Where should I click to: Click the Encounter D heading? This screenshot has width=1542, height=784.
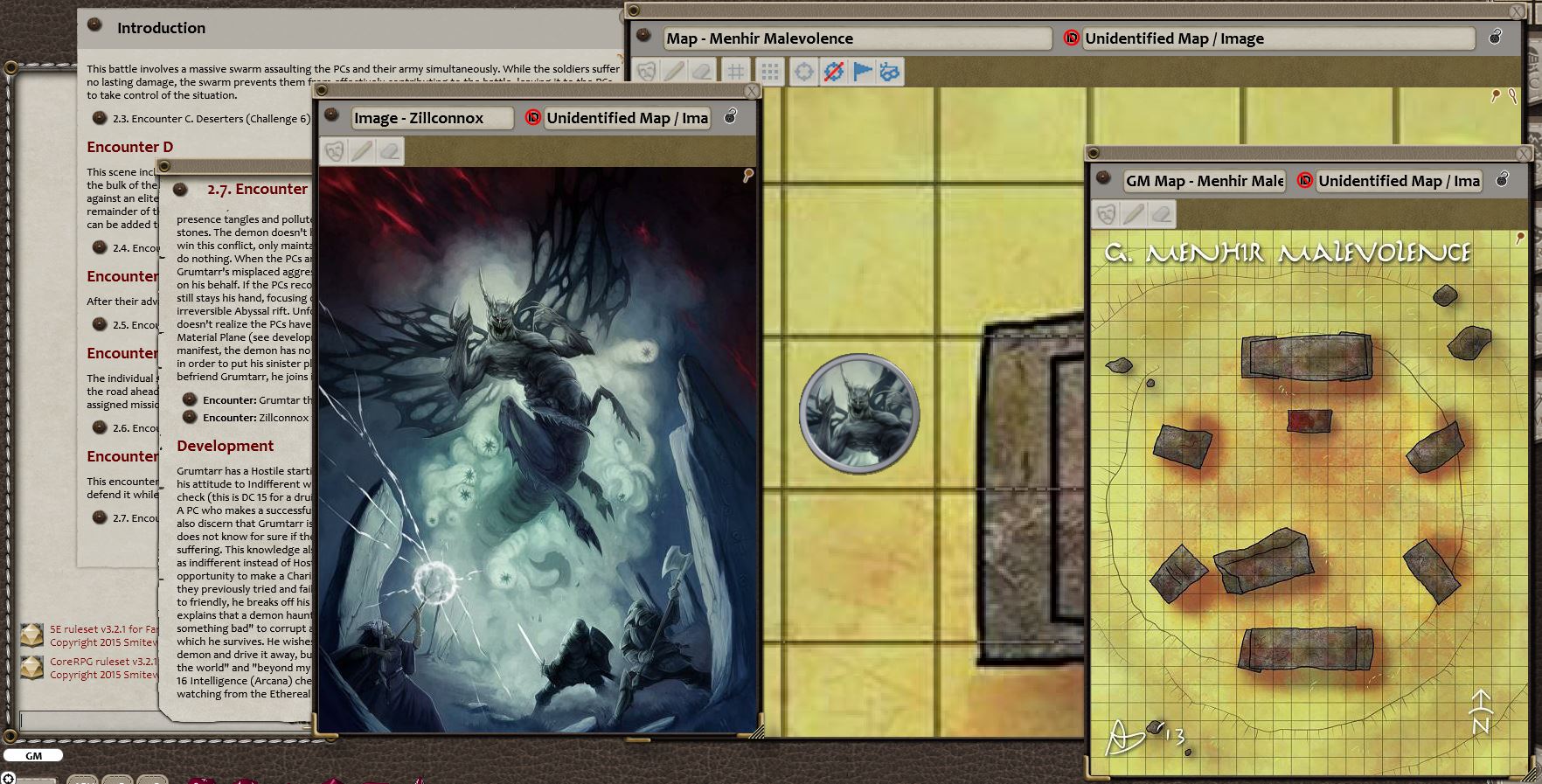130,147
